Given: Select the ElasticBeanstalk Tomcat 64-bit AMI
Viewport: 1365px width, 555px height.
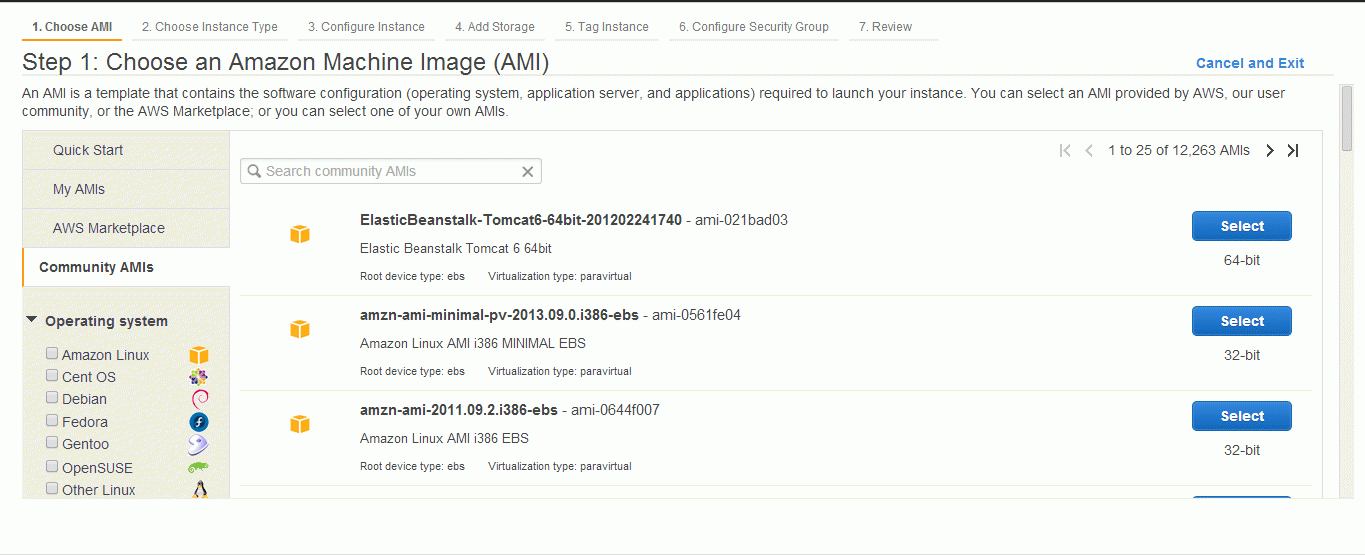Looking at the screenshot, I should [x=1242, y=226].
